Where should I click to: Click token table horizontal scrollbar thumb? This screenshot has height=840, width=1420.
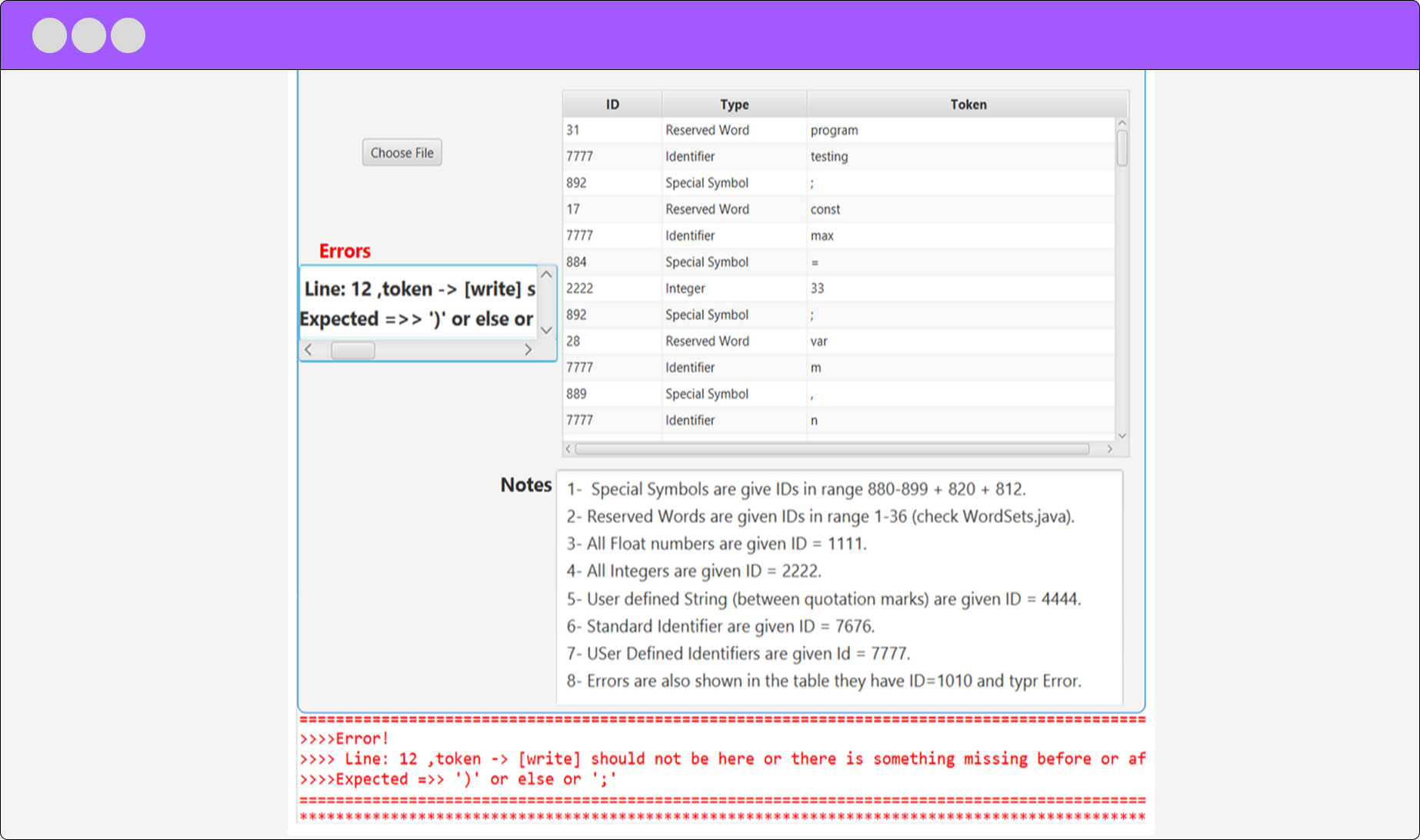point(831,448)
